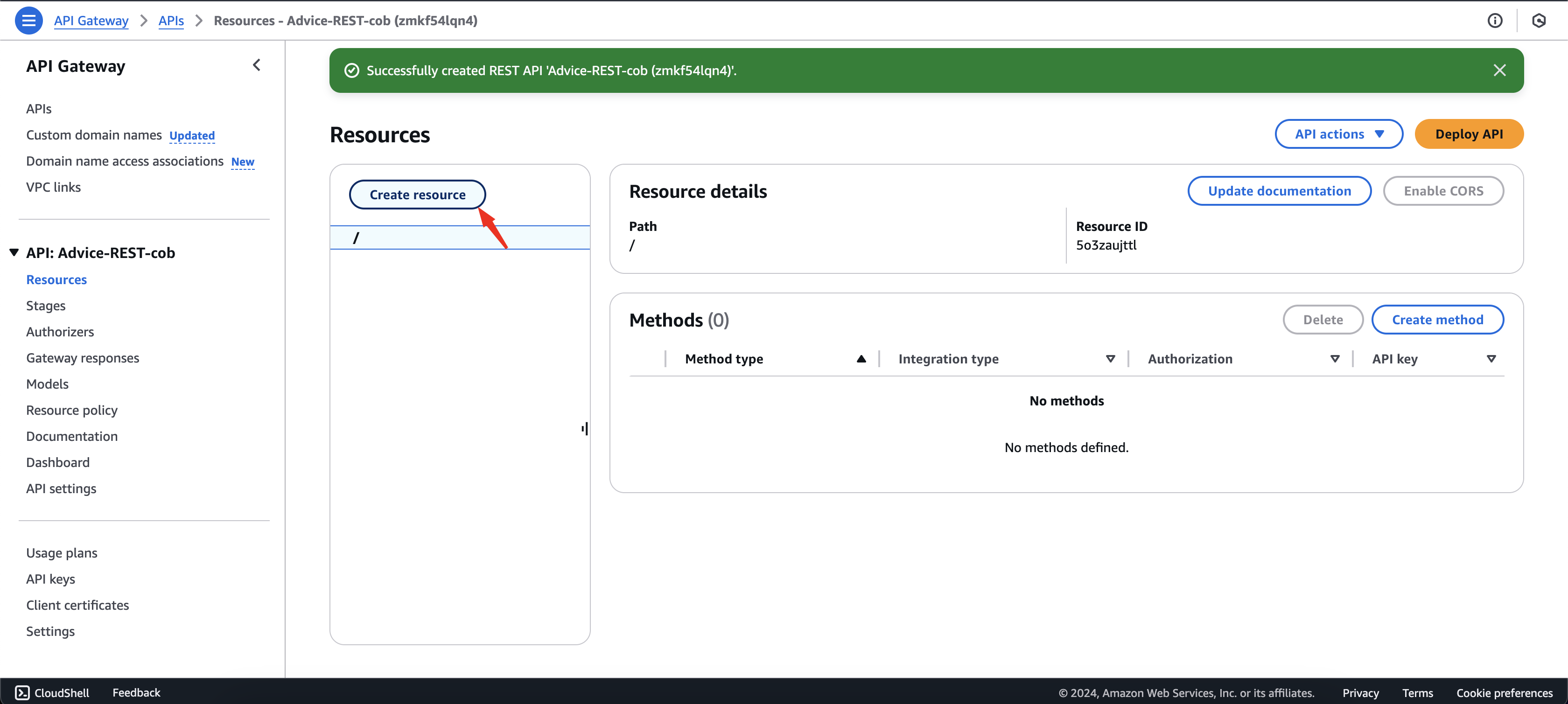Open the hamburger navigation menu icon
Viewport: 1568px width, 704px height.
tap(28, 21)
